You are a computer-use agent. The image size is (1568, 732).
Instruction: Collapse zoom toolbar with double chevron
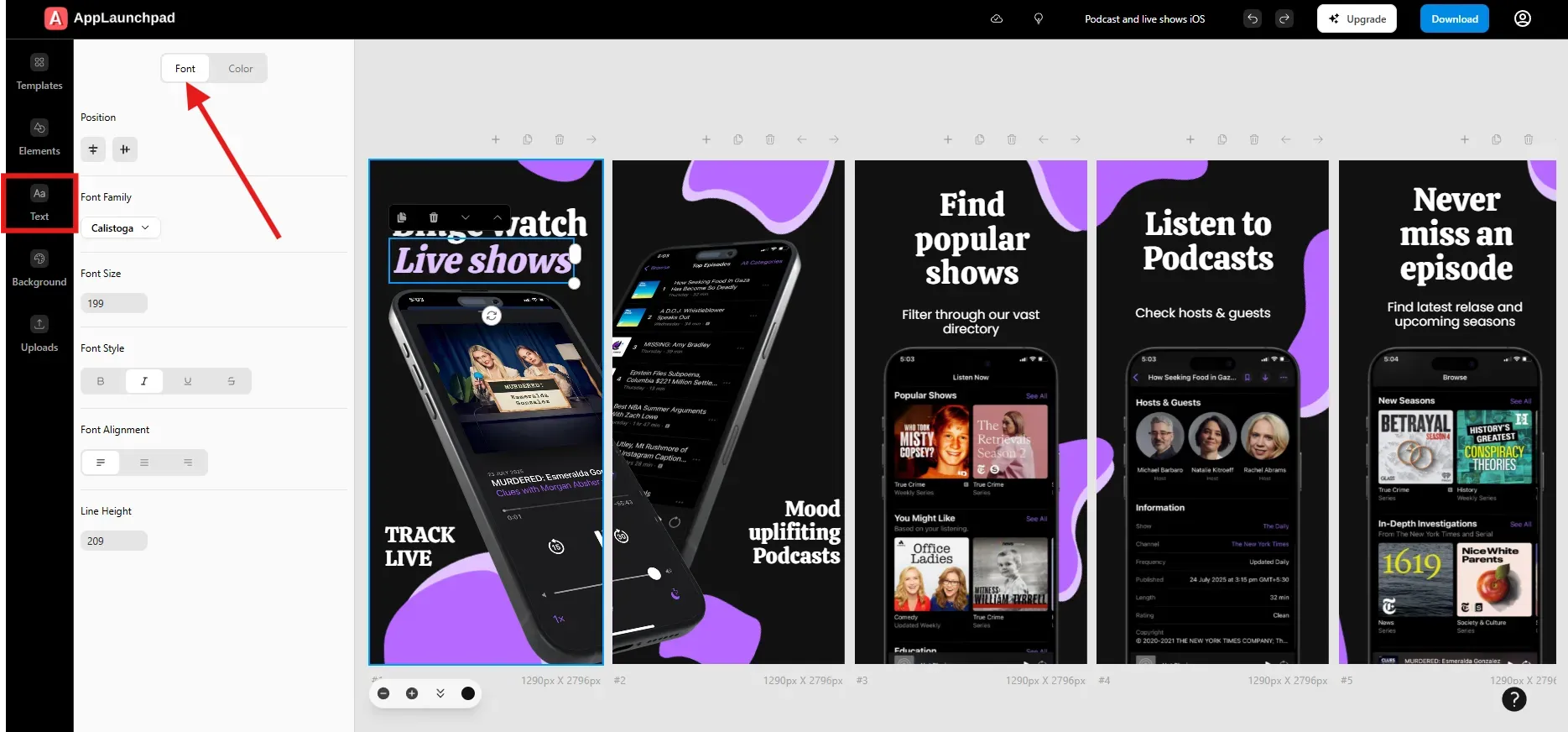coord(440,693)
